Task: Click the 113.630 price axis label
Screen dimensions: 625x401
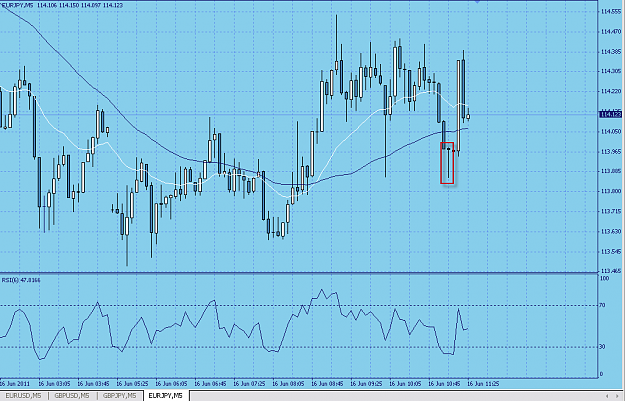Action: point(610,232)
